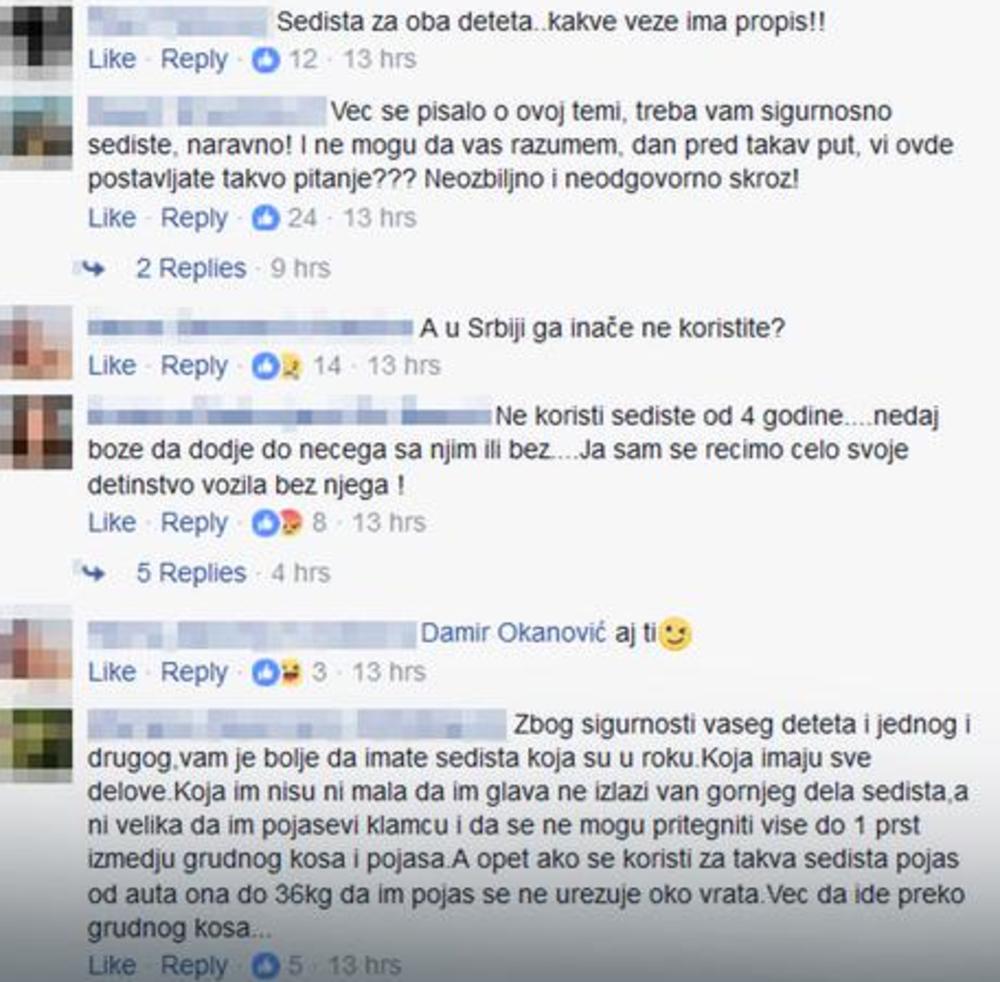Screen dimensions: 1000x982
Task: Click the reply arrow icon beside 2 Replies
Action: (94, 269)
